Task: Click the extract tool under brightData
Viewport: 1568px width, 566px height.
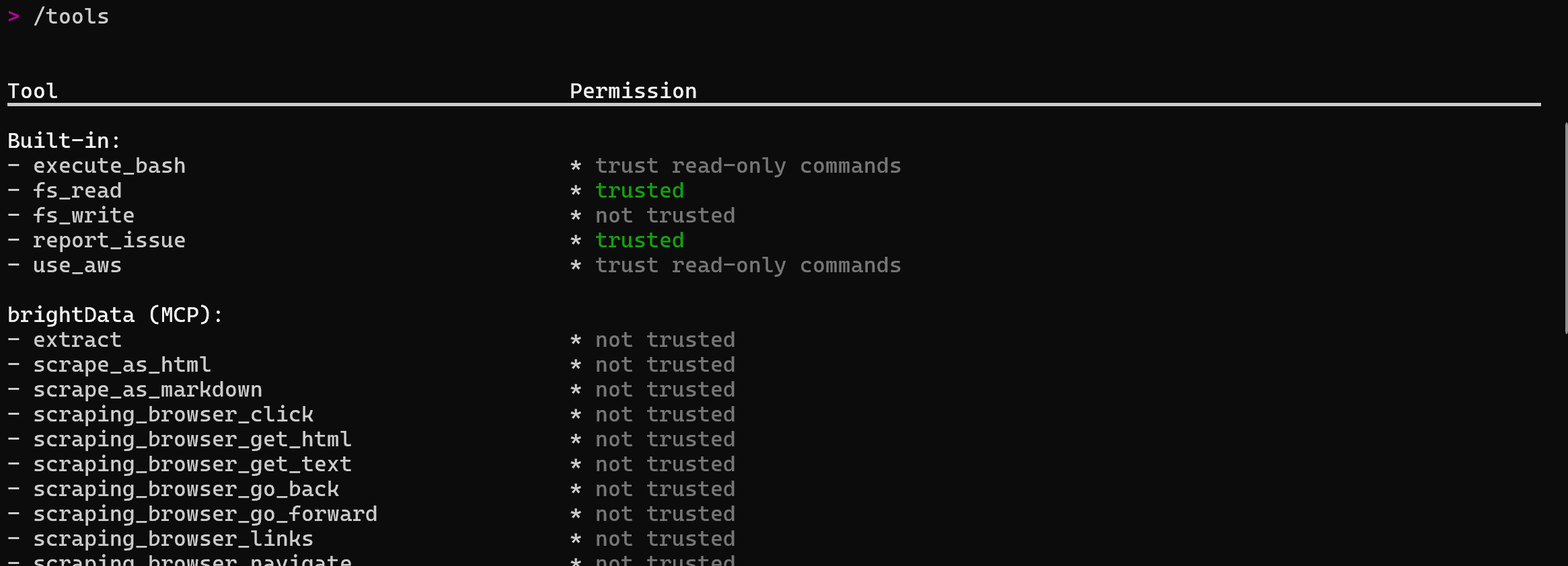Action: (77, 339)
